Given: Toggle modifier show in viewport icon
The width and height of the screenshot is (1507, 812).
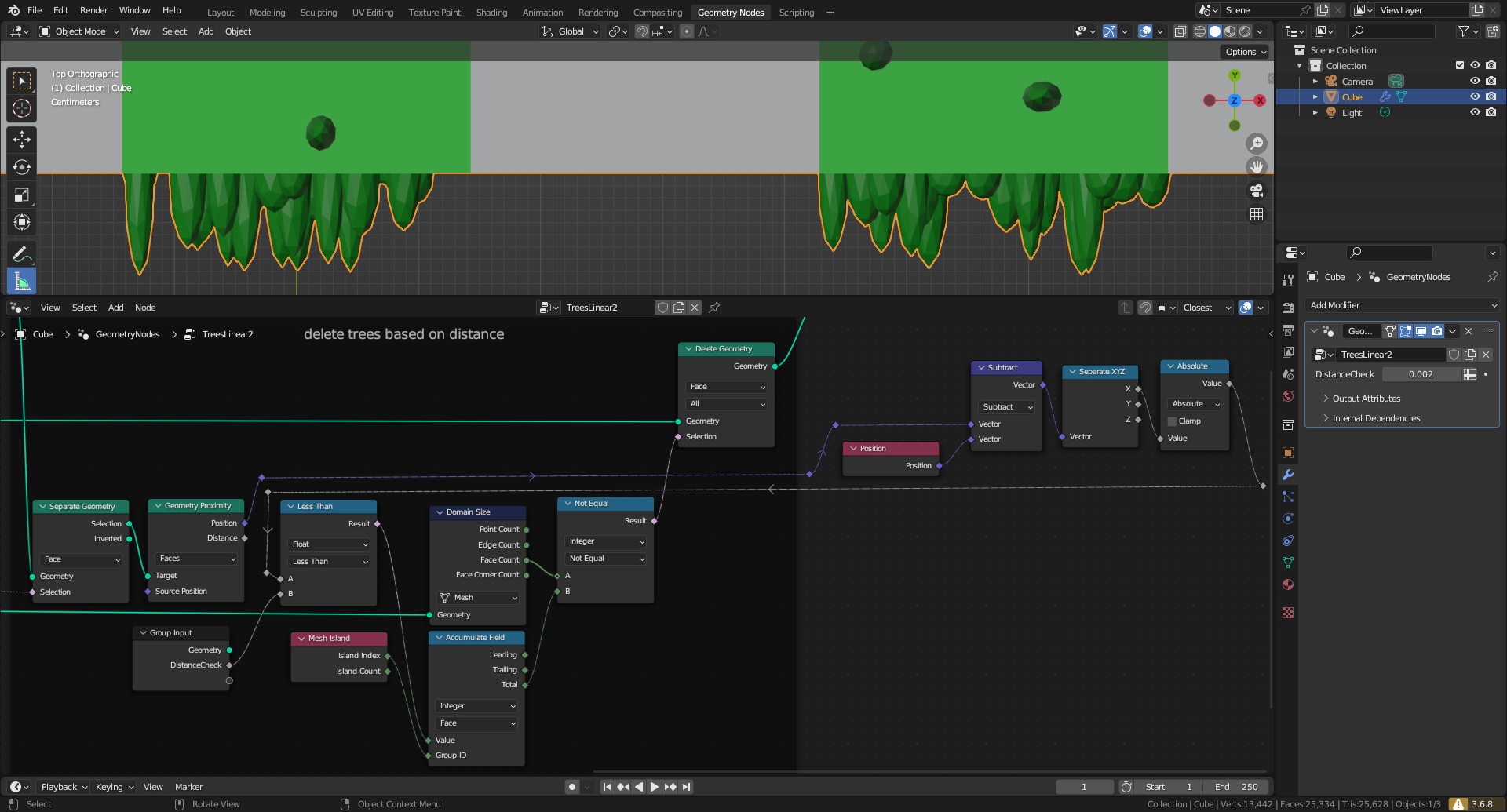Looking at the screenshot, I should tap(1421, 331).
